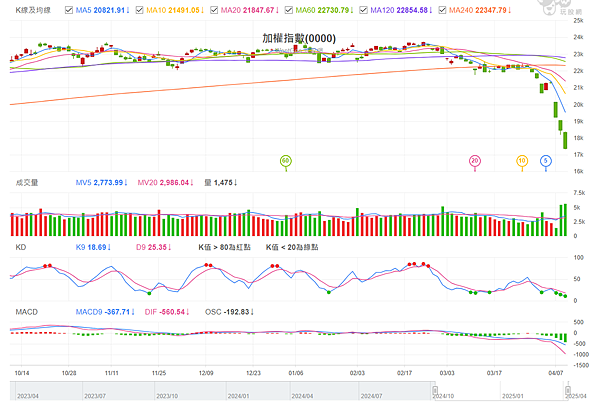Click the KD indicator panel label
This screenshot has height=408, width=600.
click(21, 248)
